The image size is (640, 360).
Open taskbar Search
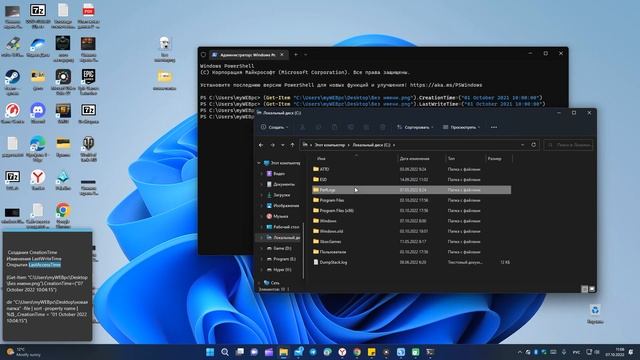pos(225,352)
